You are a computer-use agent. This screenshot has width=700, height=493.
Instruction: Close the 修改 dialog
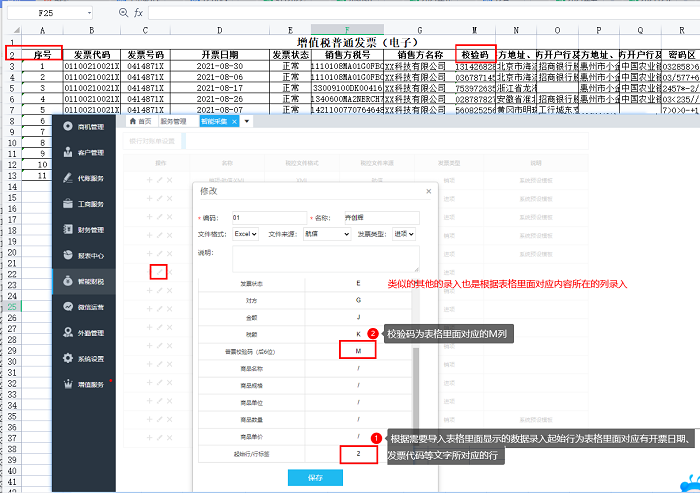pyautogui.click(x=427, y=191)
